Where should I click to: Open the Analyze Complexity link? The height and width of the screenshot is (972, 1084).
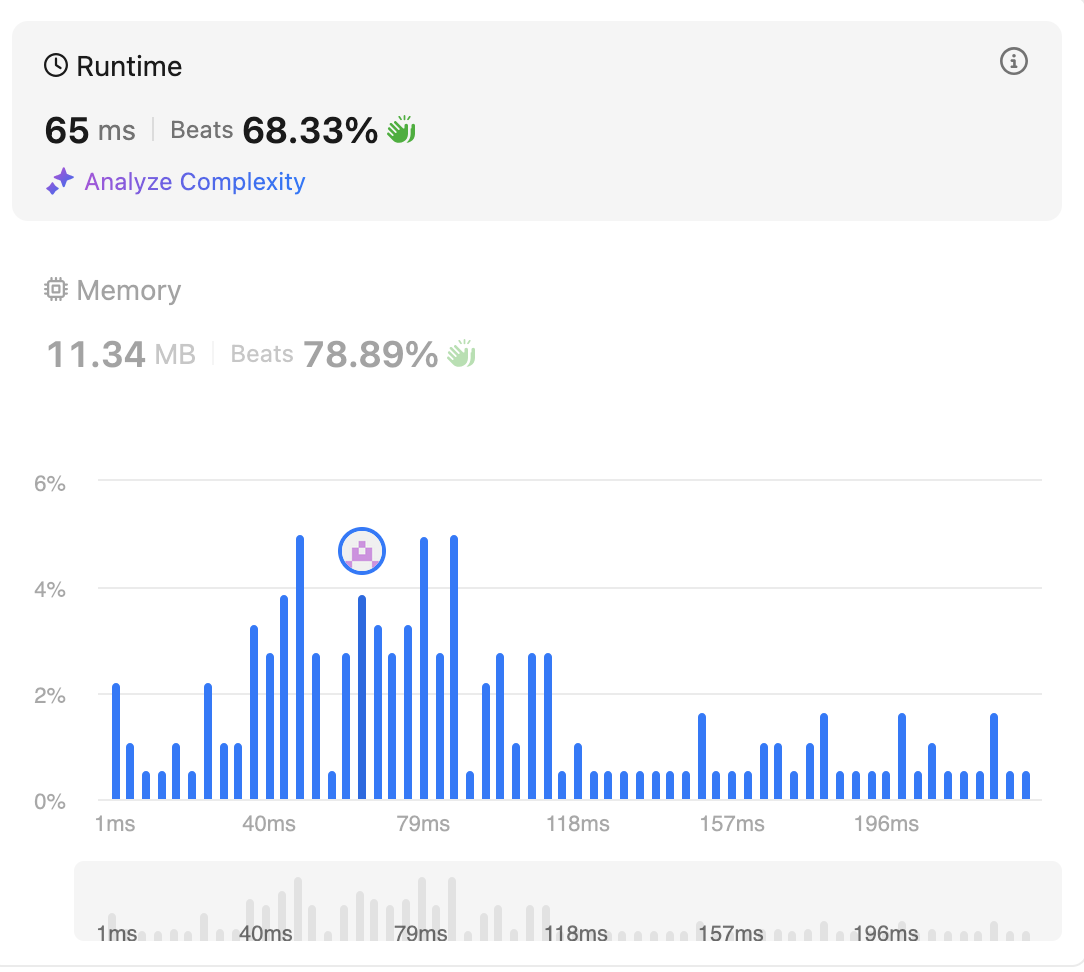[x=195, y=182]
